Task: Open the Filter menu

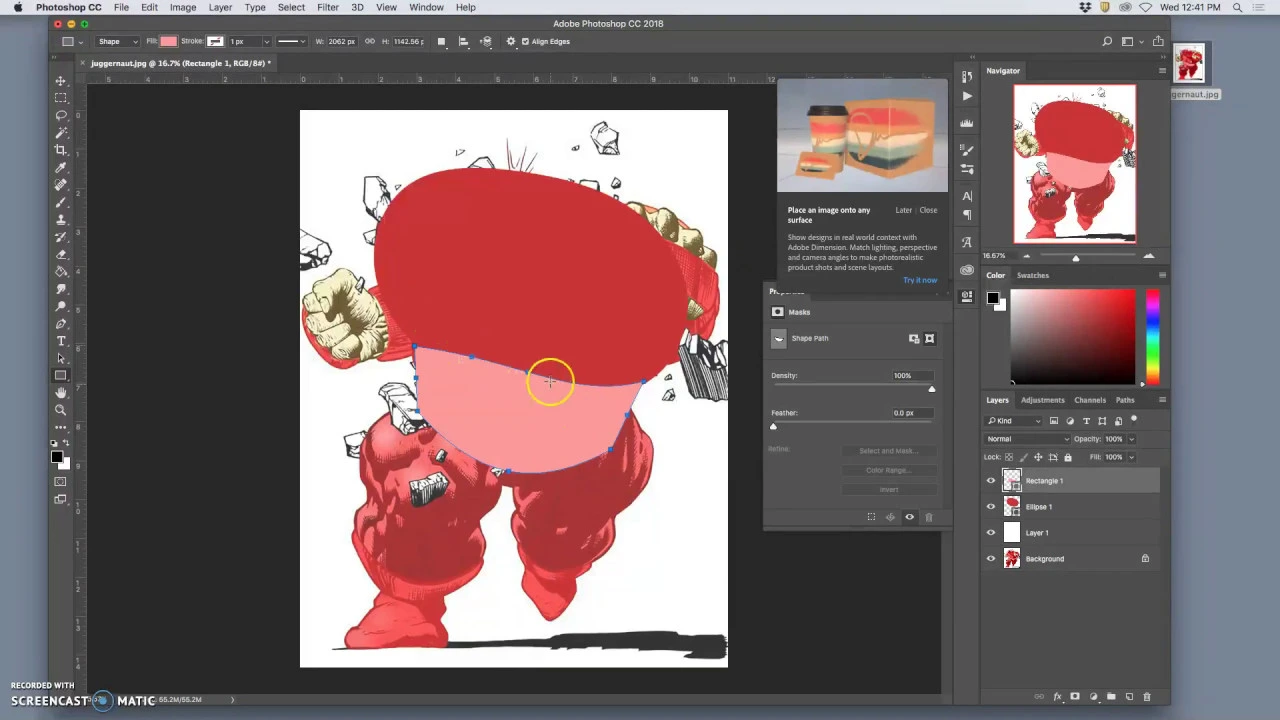Action: 328,7
